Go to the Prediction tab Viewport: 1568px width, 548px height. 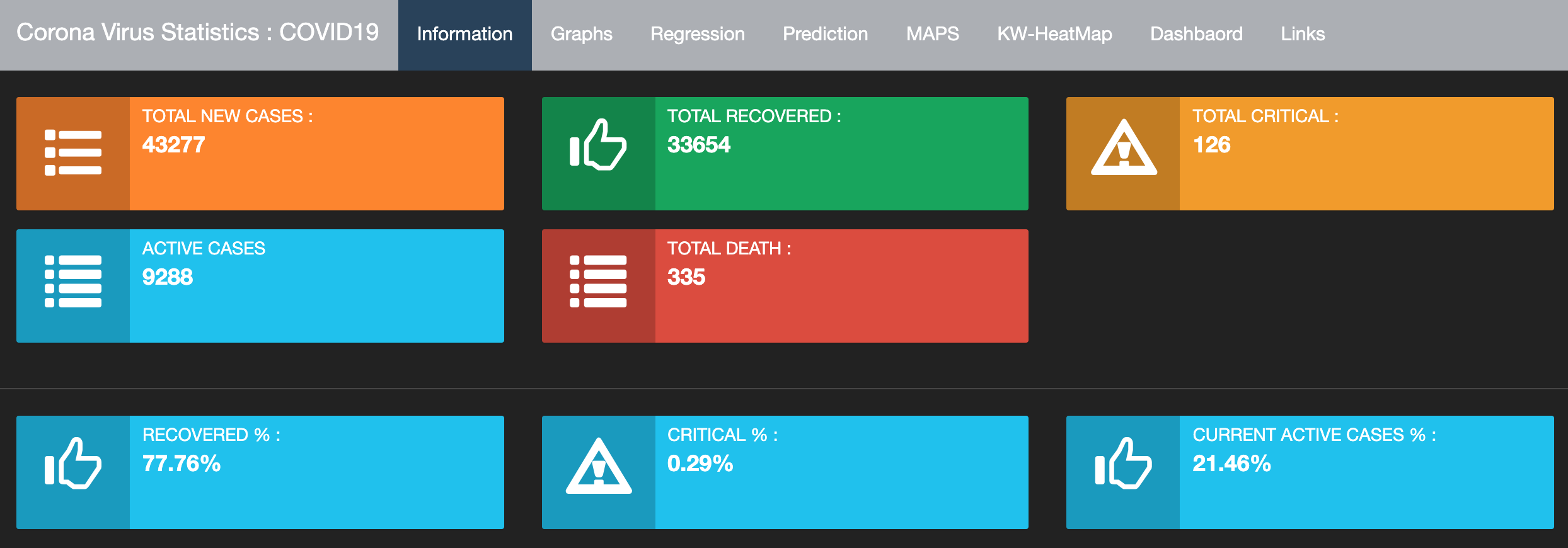tap(825, 34)
